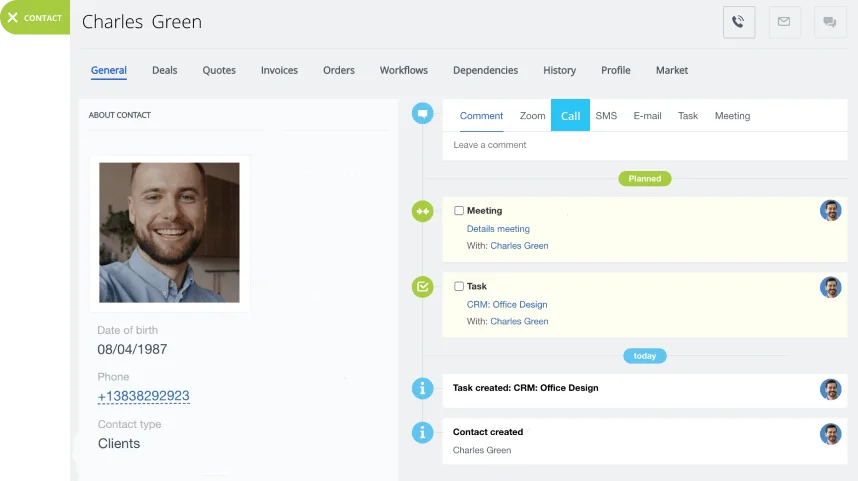Open the chat bubbles icon button
The height and width of the screenshot is (481, 858).
point(829,22)
